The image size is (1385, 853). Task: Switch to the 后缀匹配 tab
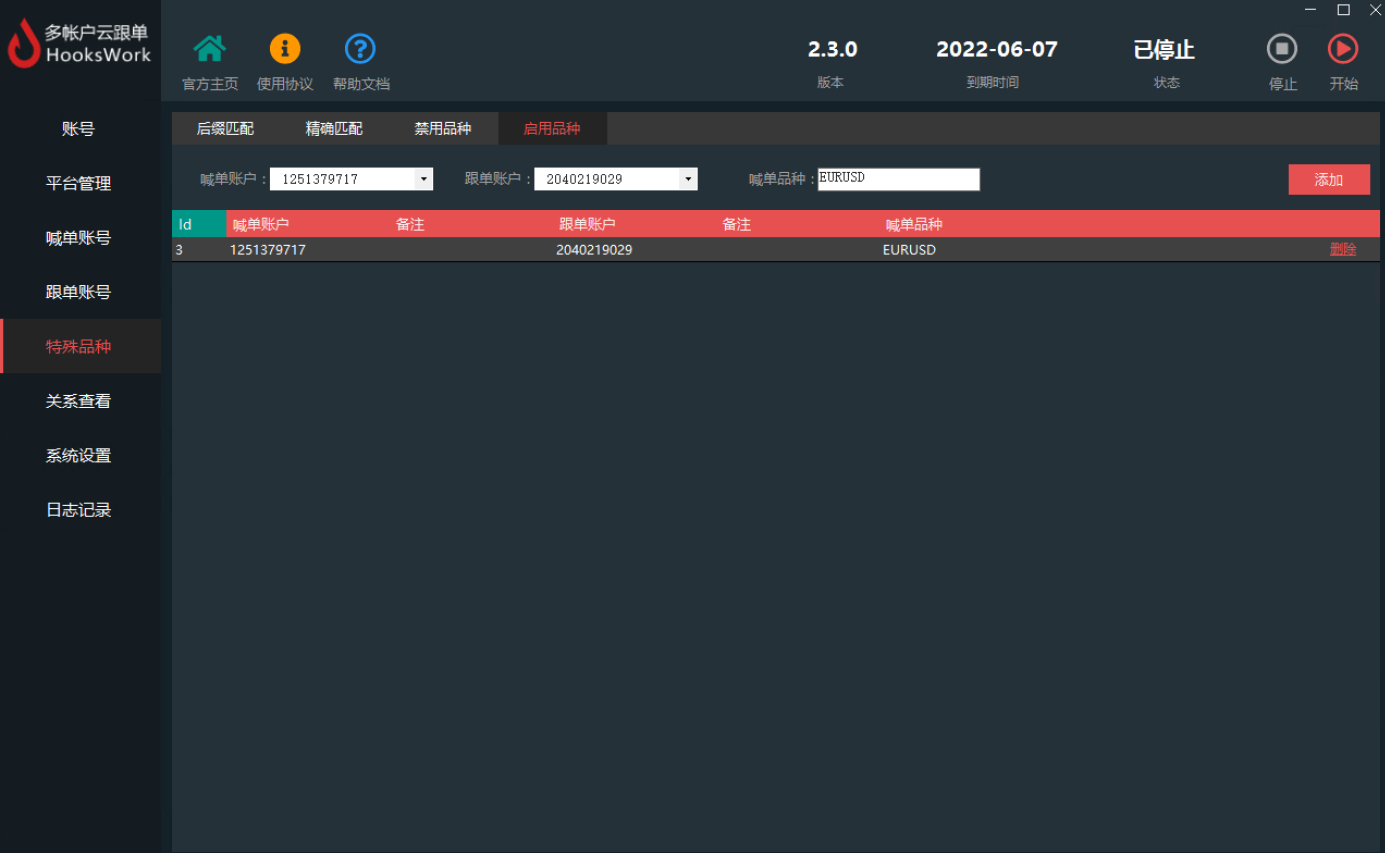point(225,129)
